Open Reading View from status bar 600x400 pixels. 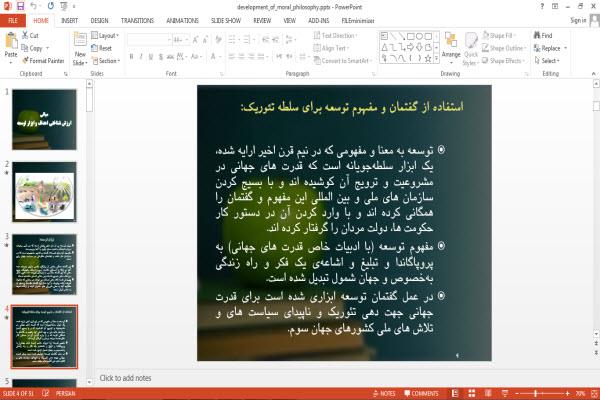[x=488, y=393]
